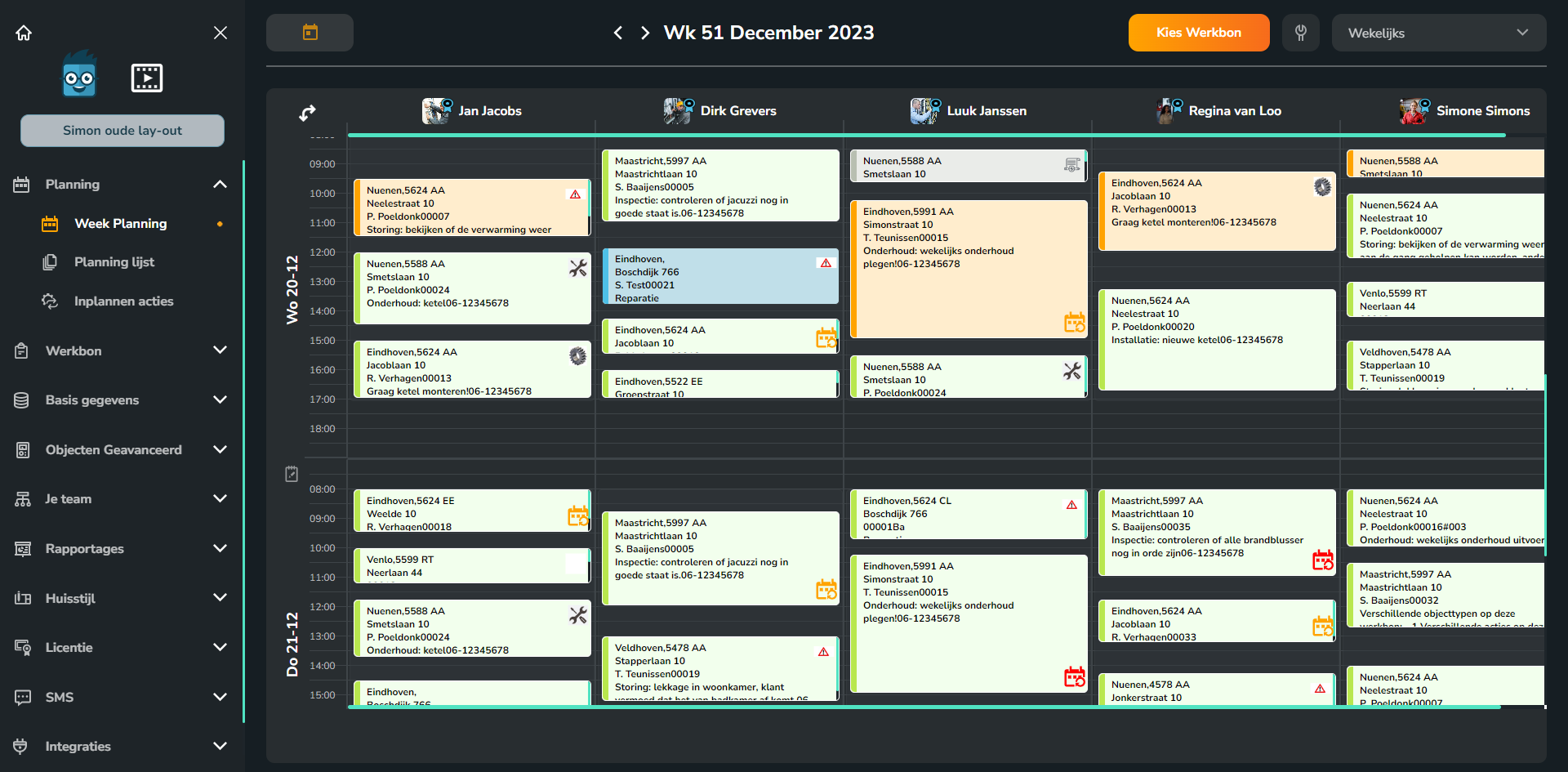Image resolution: width=1568 pixels, height=772 pixels.
Task: Click red calendar icon on Thursday Simonstraat onderhoud
Action: point(1075,676)
